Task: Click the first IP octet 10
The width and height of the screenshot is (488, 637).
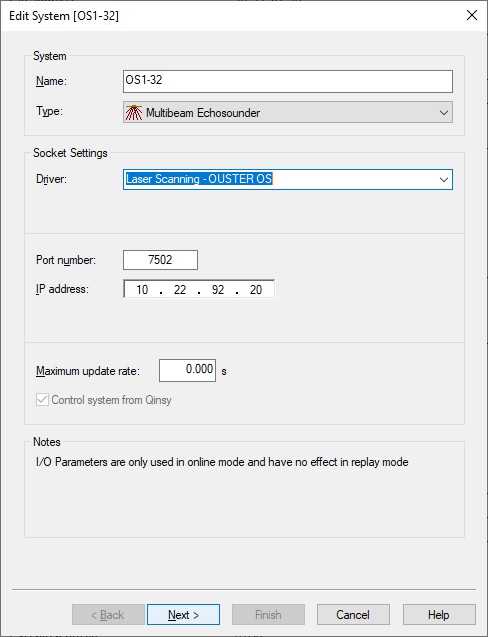Action: pyautogui.click(x=142, y=290)
